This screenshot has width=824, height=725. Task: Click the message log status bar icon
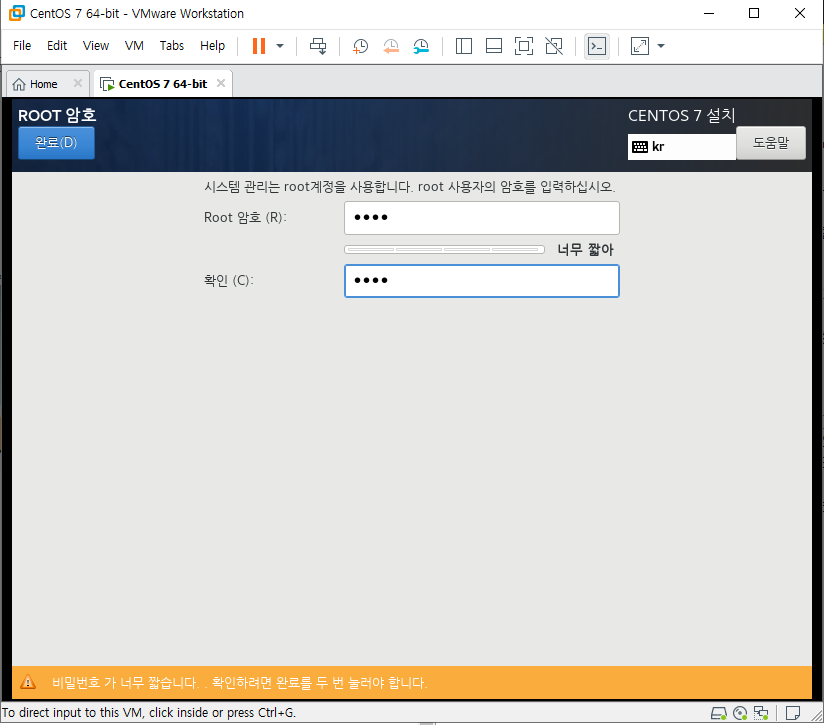[792, 713]
